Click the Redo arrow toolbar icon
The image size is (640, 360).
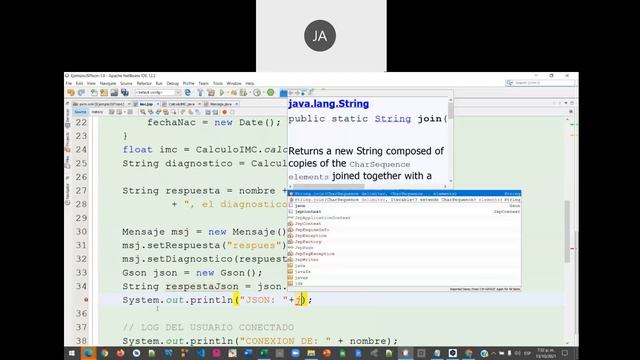coord(82,93)
